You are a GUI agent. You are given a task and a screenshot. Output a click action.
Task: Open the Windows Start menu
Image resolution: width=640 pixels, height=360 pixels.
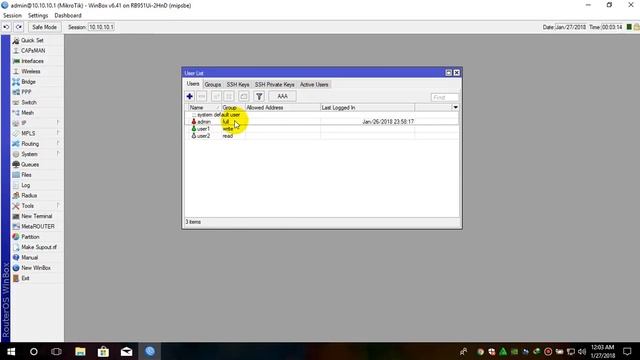(x=11, y=351)
